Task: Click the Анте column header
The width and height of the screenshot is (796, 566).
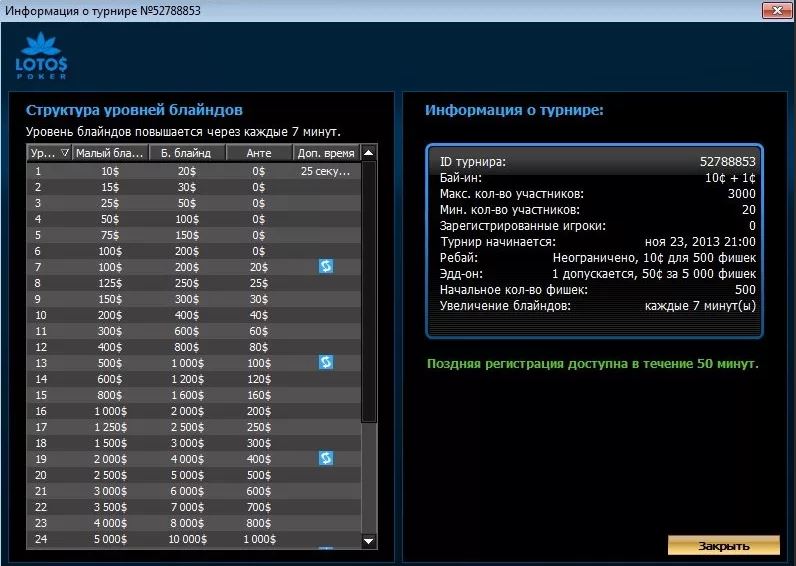Action: [258, 153]
